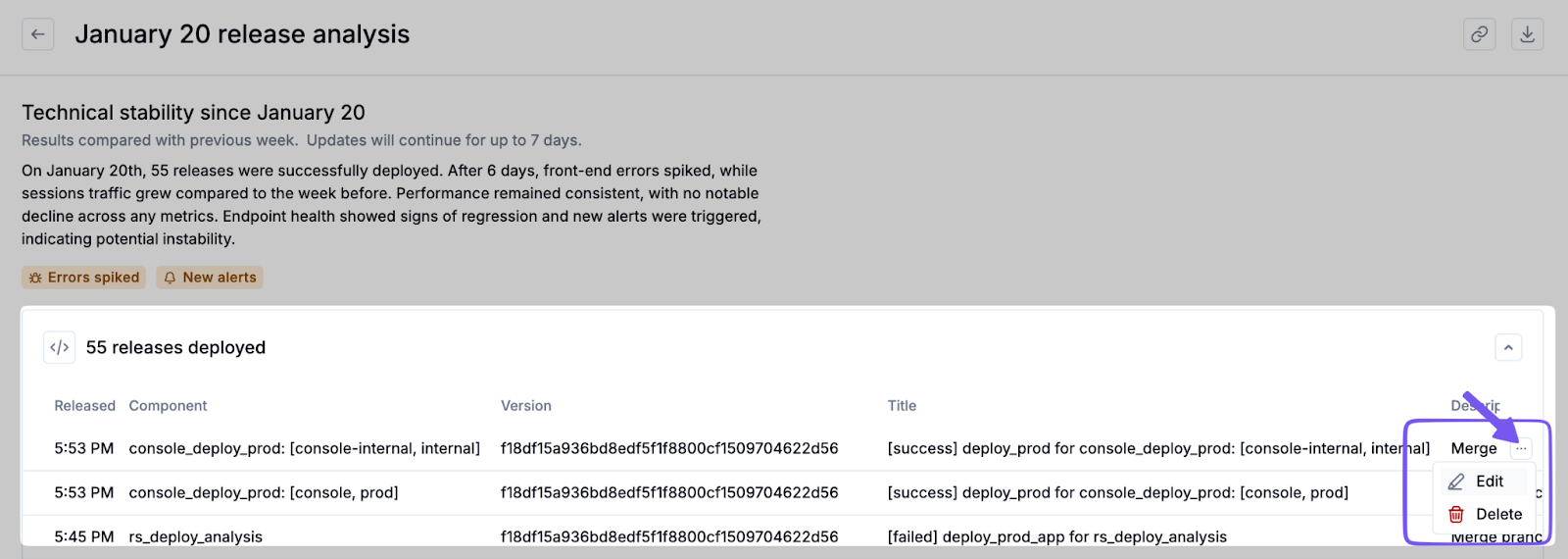Copy link to this release analysis
The height and width of the screenshot is (559, 1568).
(1479, 34)
